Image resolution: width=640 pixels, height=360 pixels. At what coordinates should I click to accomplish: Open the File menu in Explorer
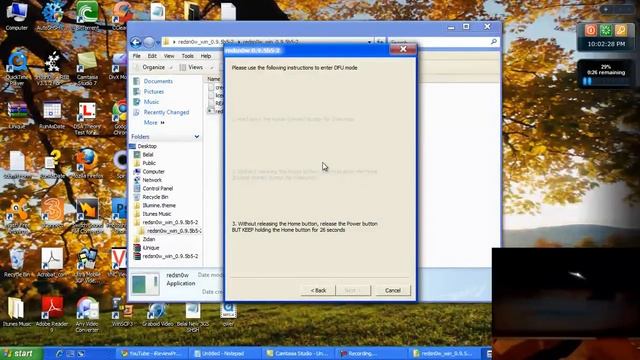[136, 56]
